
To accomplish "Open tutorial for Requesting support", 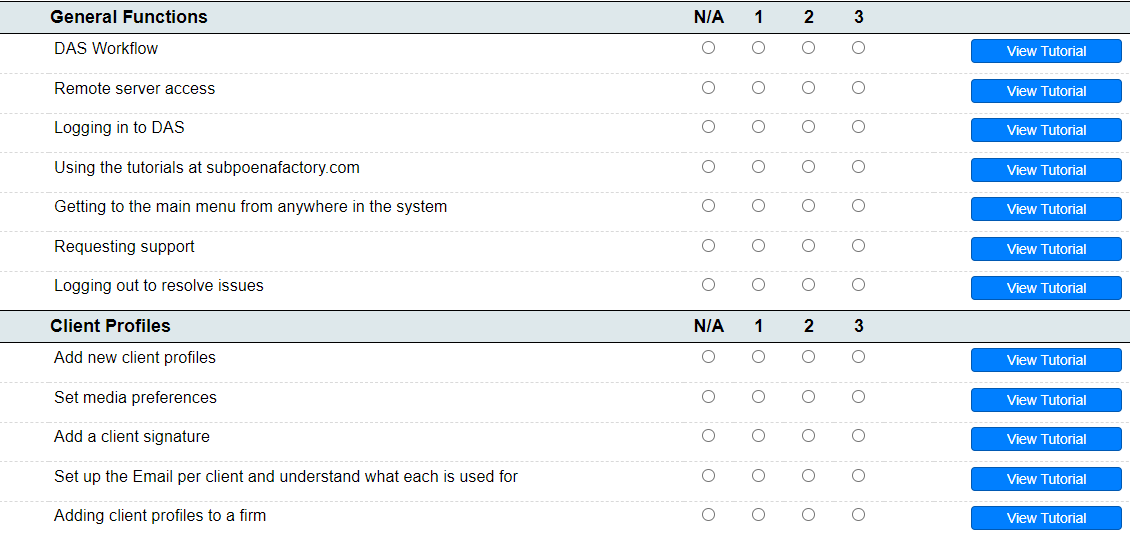I will [x=1046, y=249].
